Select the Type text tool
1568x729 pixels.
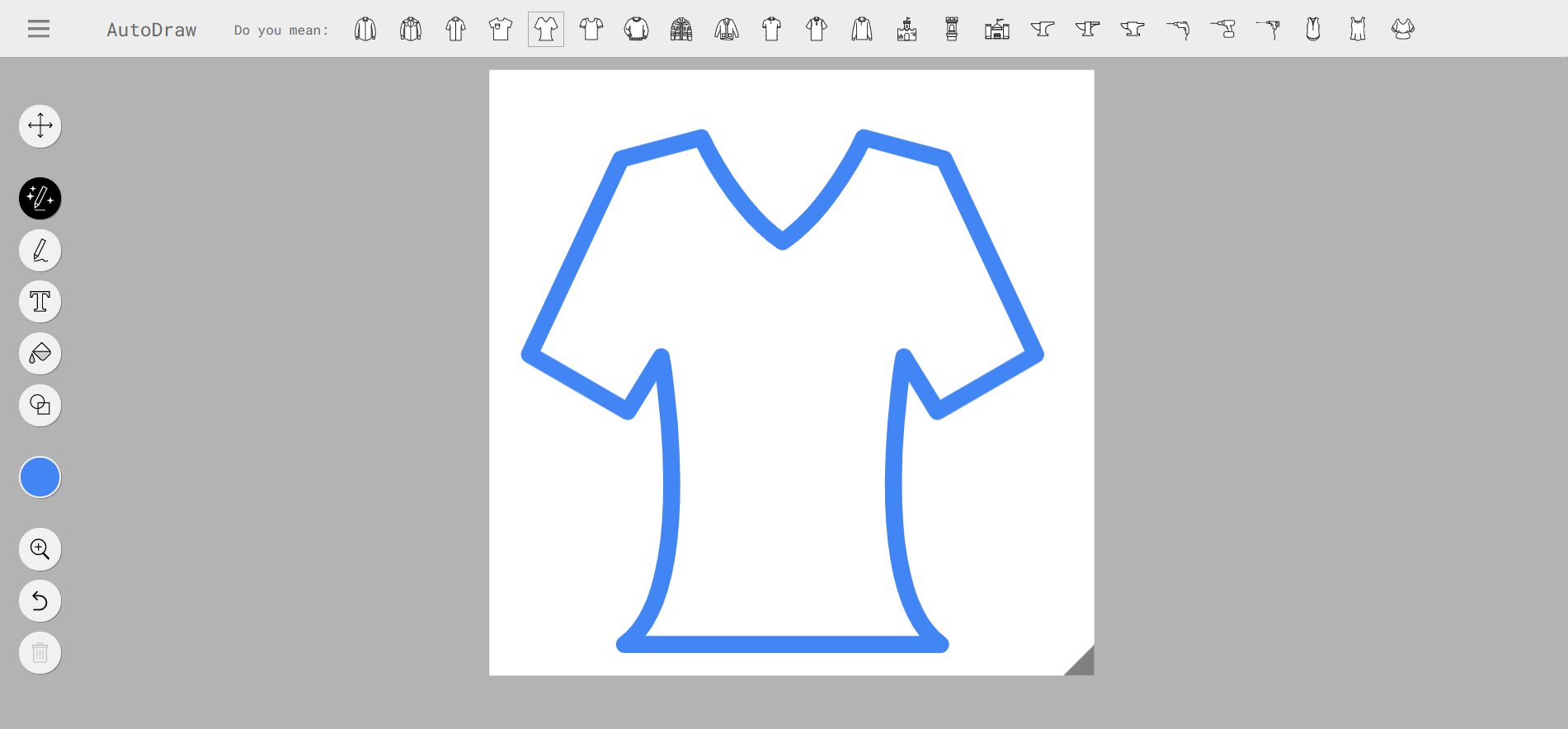coord(40,302)
